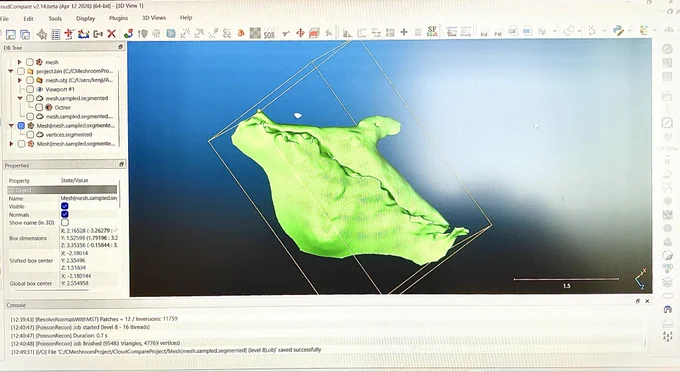Uncheck the Normals property checkbox
Image resolution: width=680 pixels, height=372 pixels.
(x=65, y=214)
